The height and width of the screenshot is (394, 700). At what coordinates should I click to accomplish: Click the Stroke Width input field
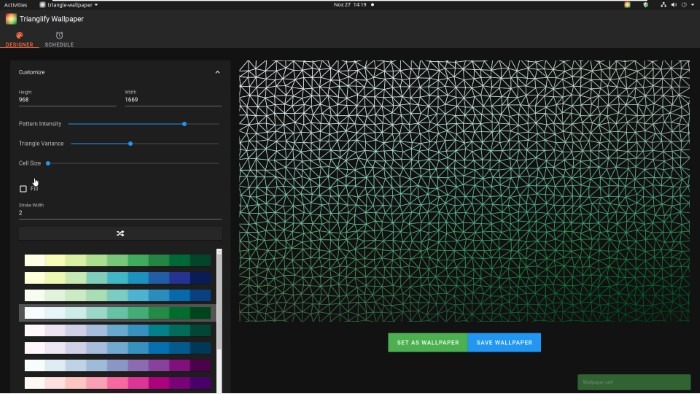(x=120, y=213)
